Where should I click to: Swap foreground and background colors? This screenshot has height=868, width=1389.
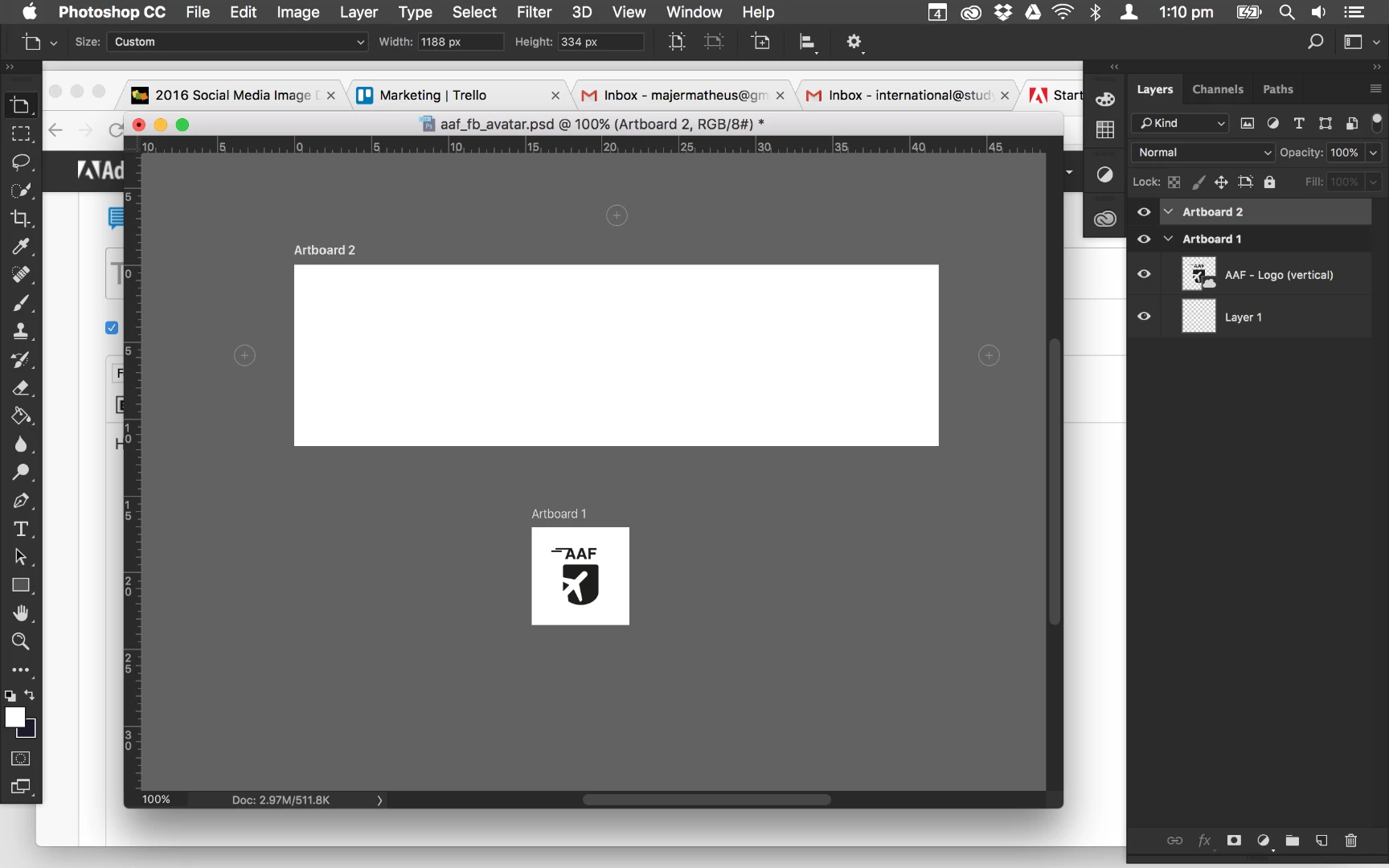point(30,695)
